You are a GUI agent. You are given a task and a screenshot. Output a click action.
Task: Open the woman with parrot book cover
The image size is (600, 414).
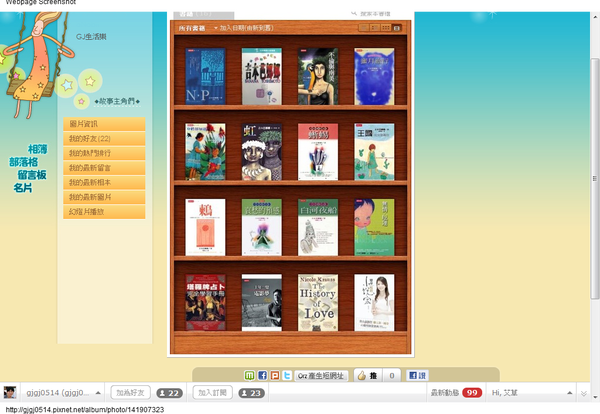318,76
